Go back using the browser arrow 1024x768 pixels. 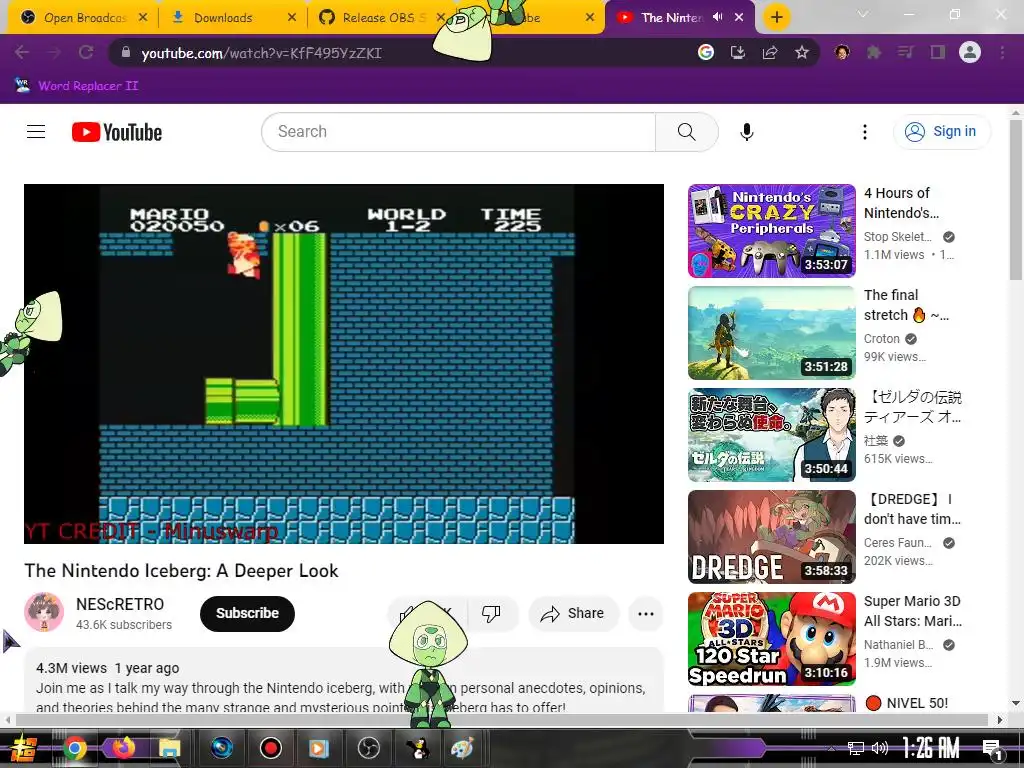(22, 52)
